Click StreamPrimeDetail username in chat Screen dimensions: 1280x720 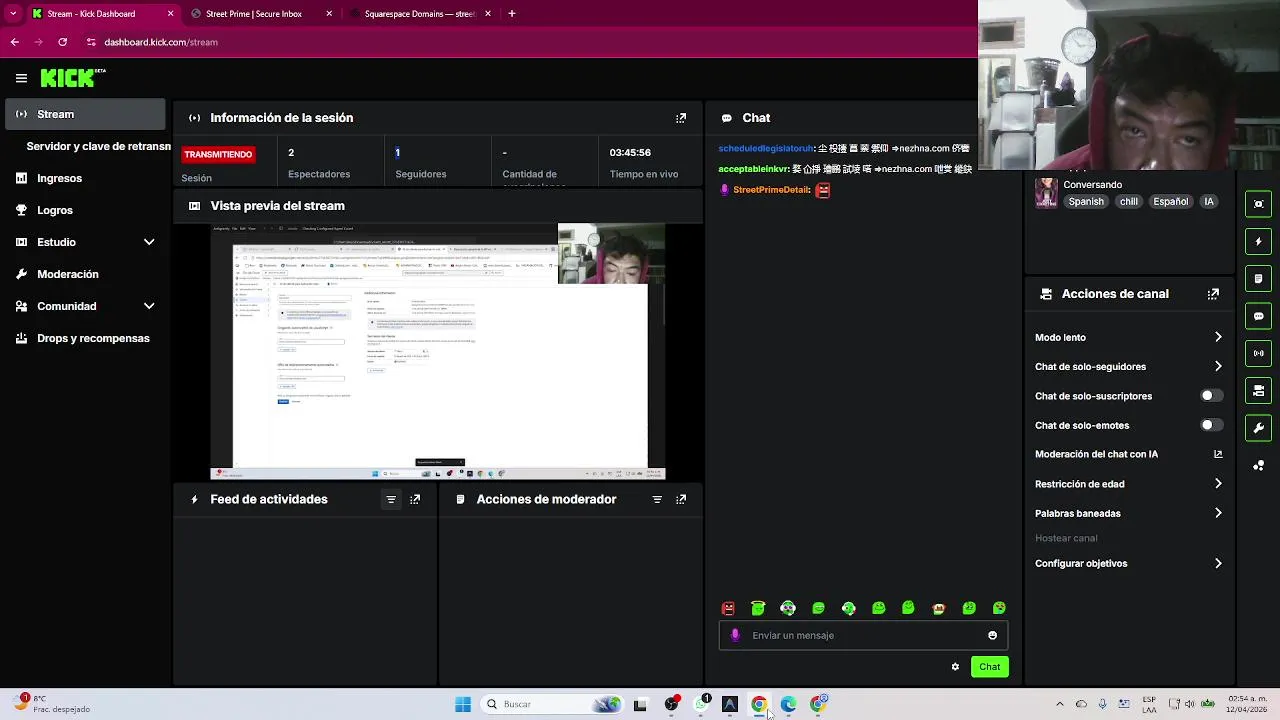[770, 190]
